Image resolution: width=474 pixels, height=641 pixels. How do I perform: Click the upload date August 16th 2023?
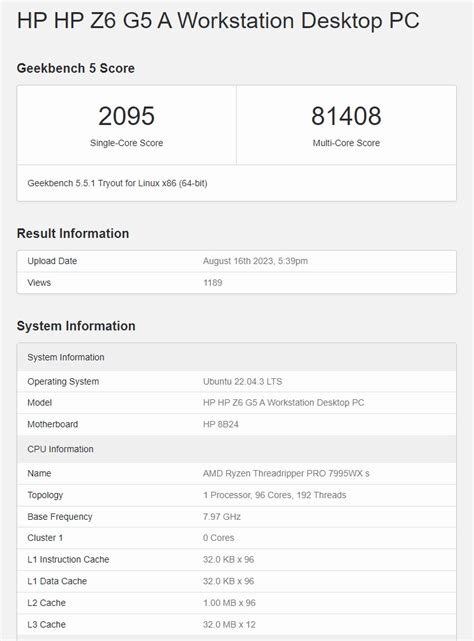(255, 261)
